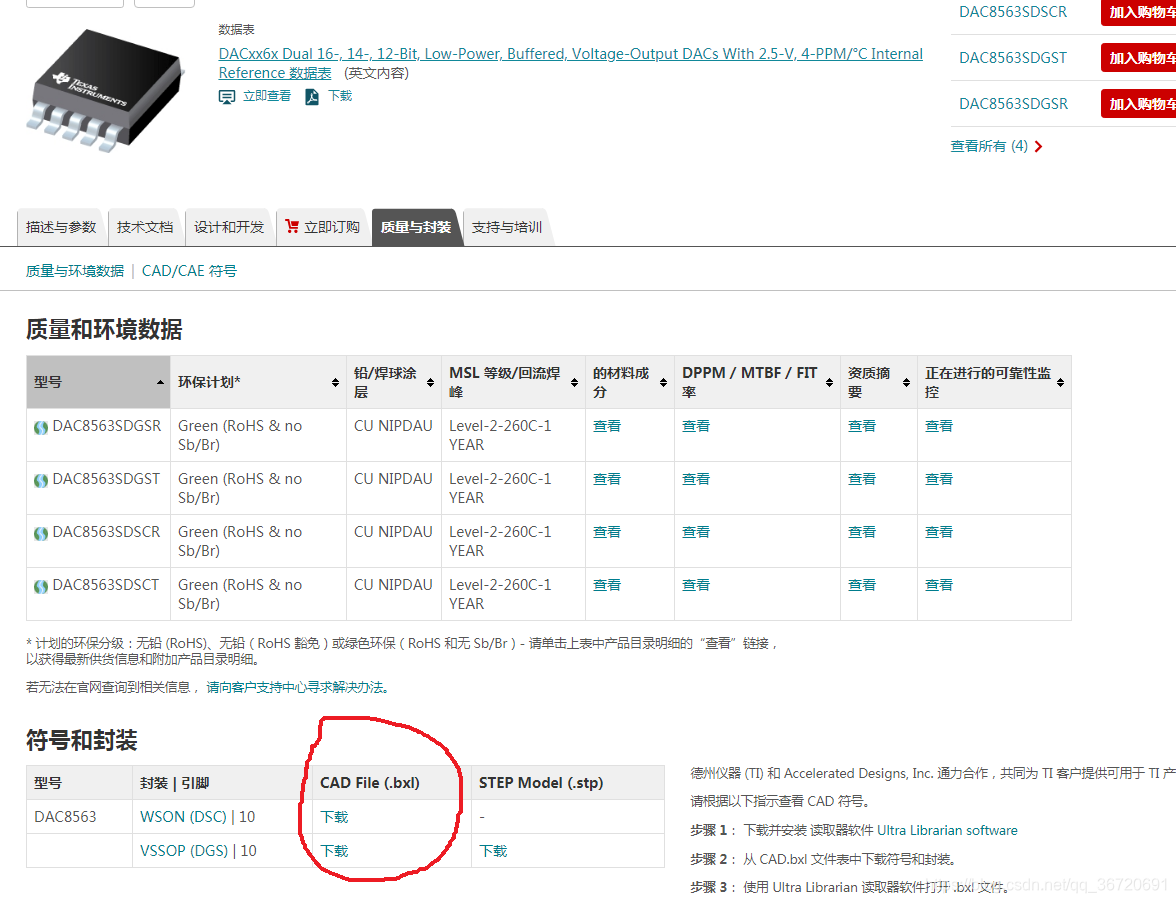
Task: Click the view-online icon beside 立即查看
Action: pyautogui.click(x=226, y=97)
